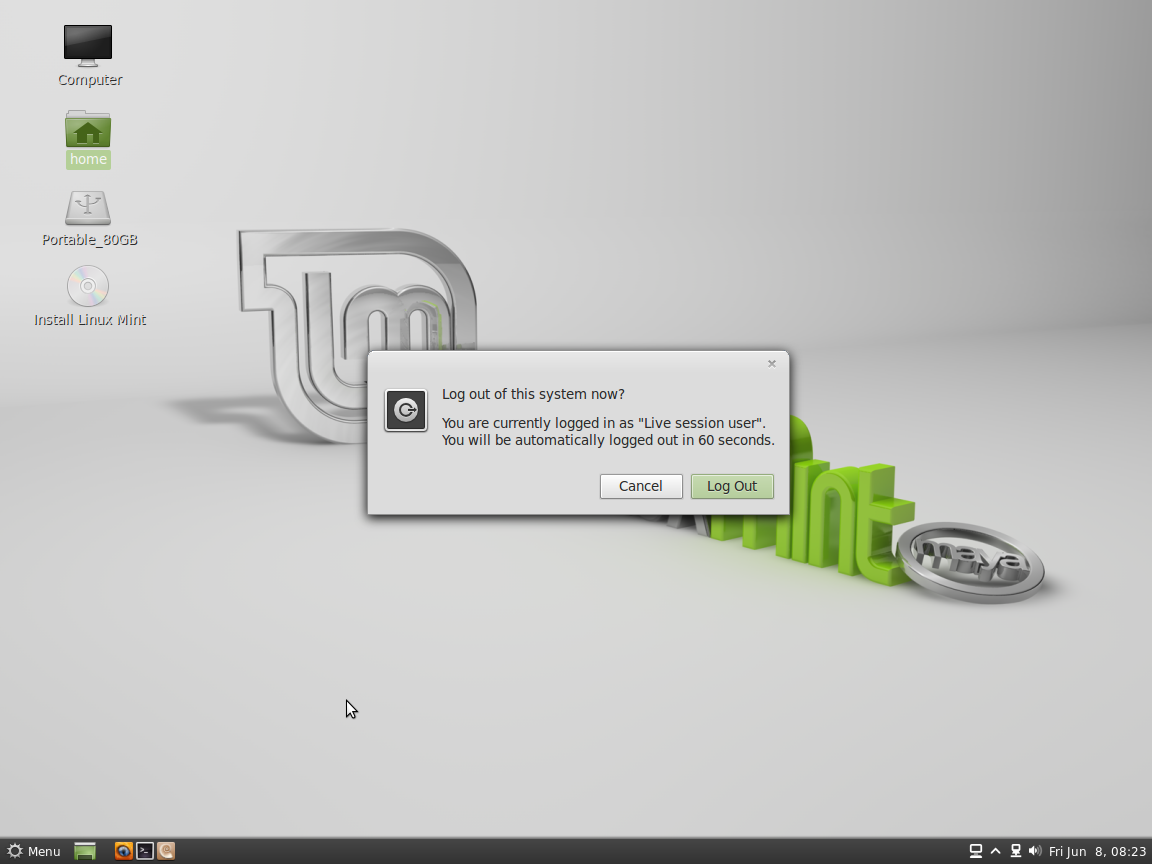Open the file manager shell icon launcher

pyautogui.click(x=166, y=851)
